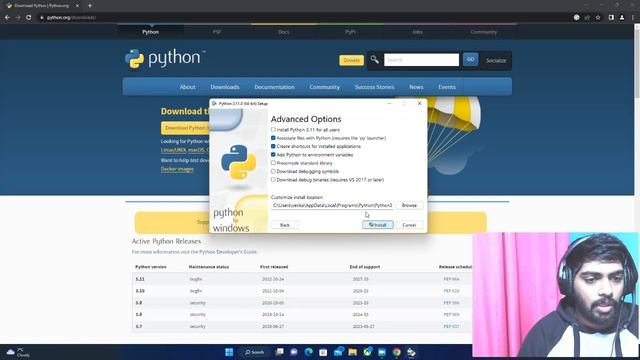
Task: Open the Community nav menu item
Action: (324, 87)
